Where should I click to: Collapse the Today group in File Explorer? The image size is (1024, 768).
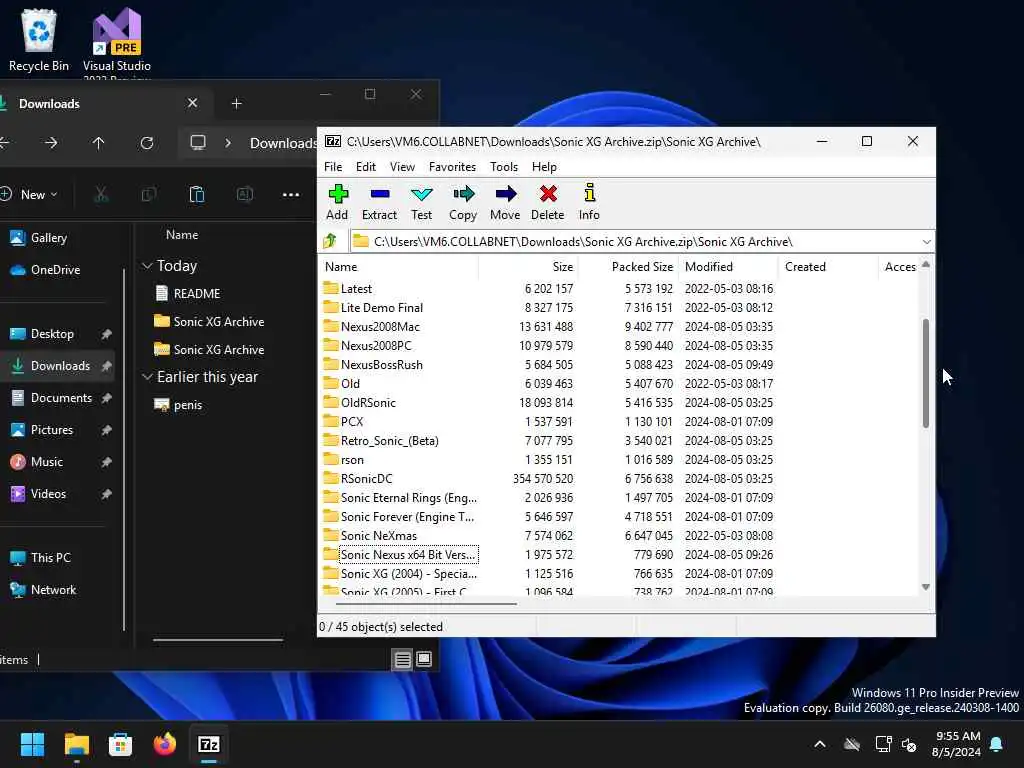point(148,265)
